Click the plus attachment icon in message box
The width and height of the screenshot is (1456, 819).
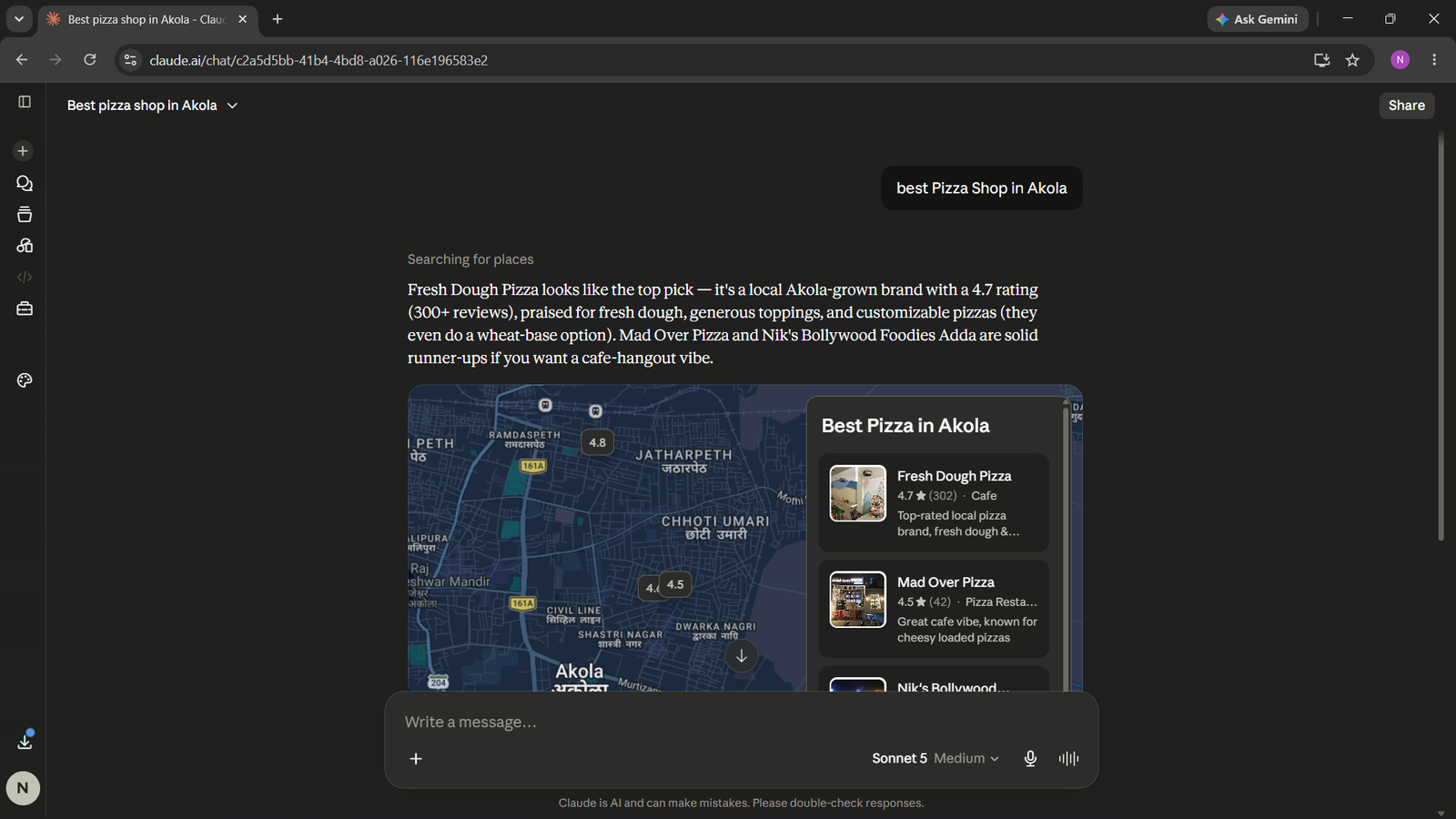coord(416,759)
